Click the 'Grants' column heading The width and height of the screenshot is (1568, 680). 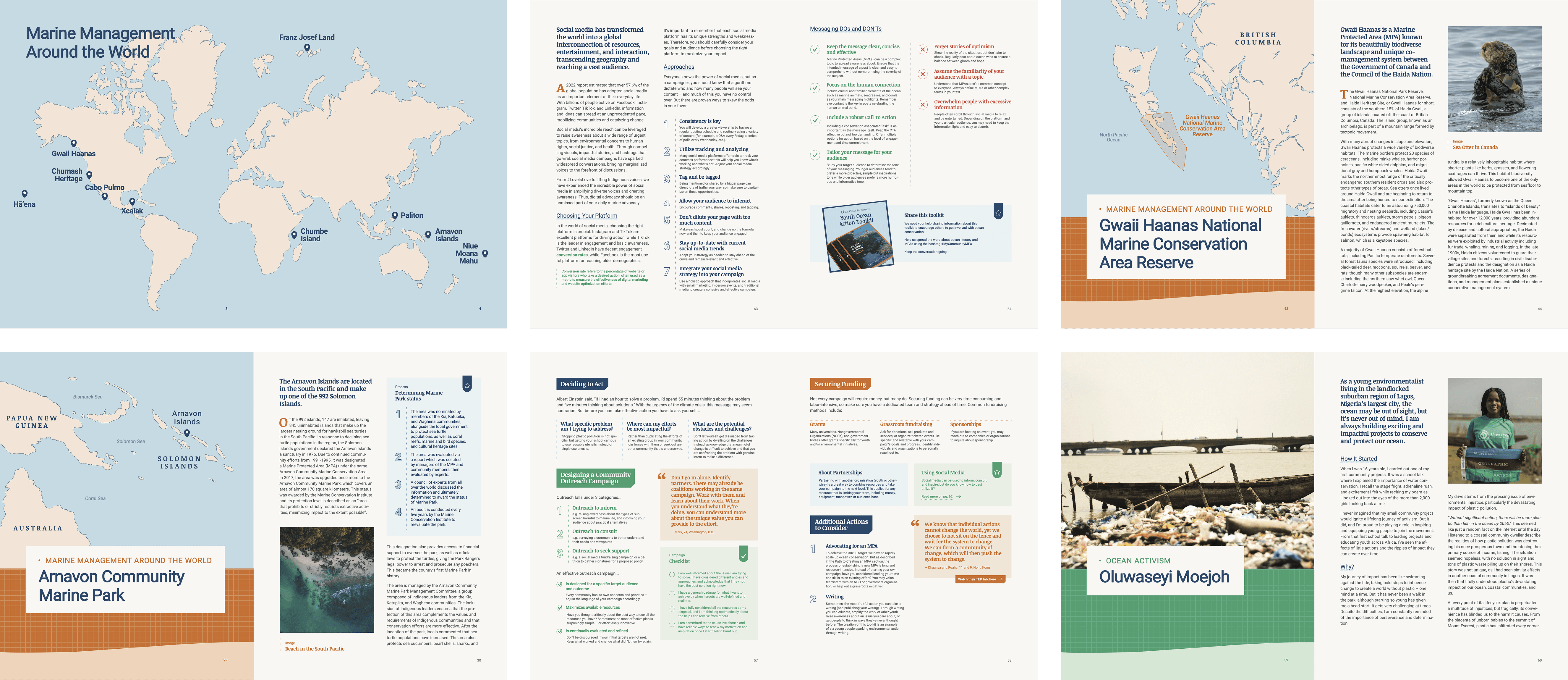[x=817, y=424]
